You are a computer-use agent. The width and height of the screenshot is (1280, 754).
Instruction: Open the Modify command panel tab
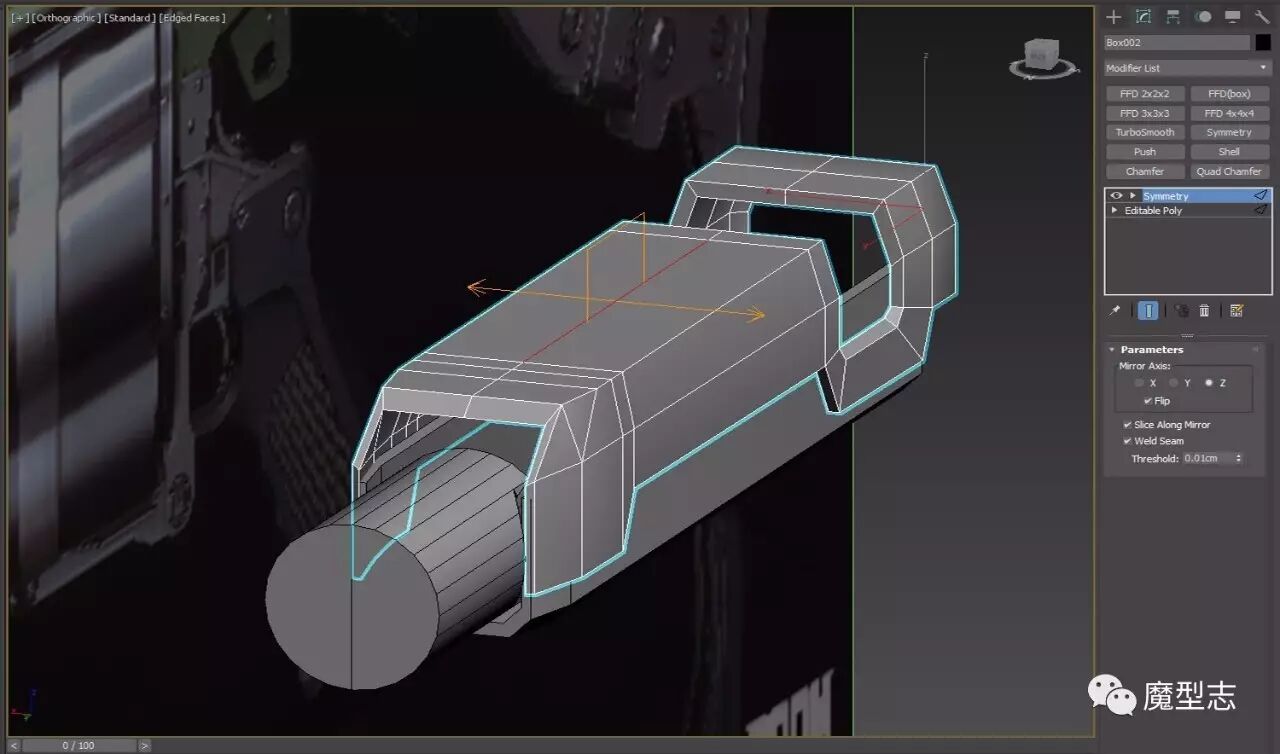point(1143,17)
